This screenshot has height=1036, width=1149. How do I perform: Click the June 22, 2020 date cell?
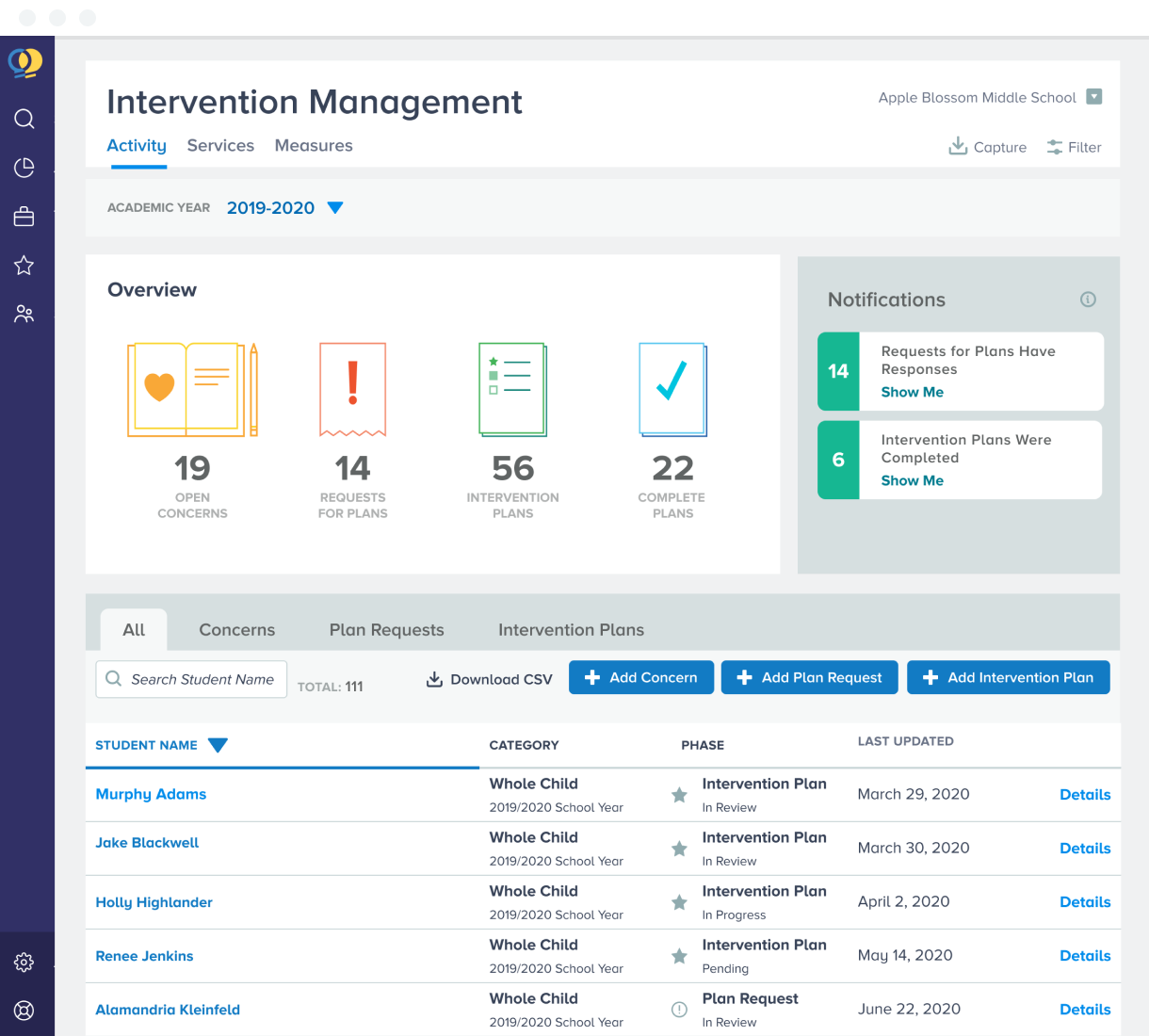[x=909, y=1009]
